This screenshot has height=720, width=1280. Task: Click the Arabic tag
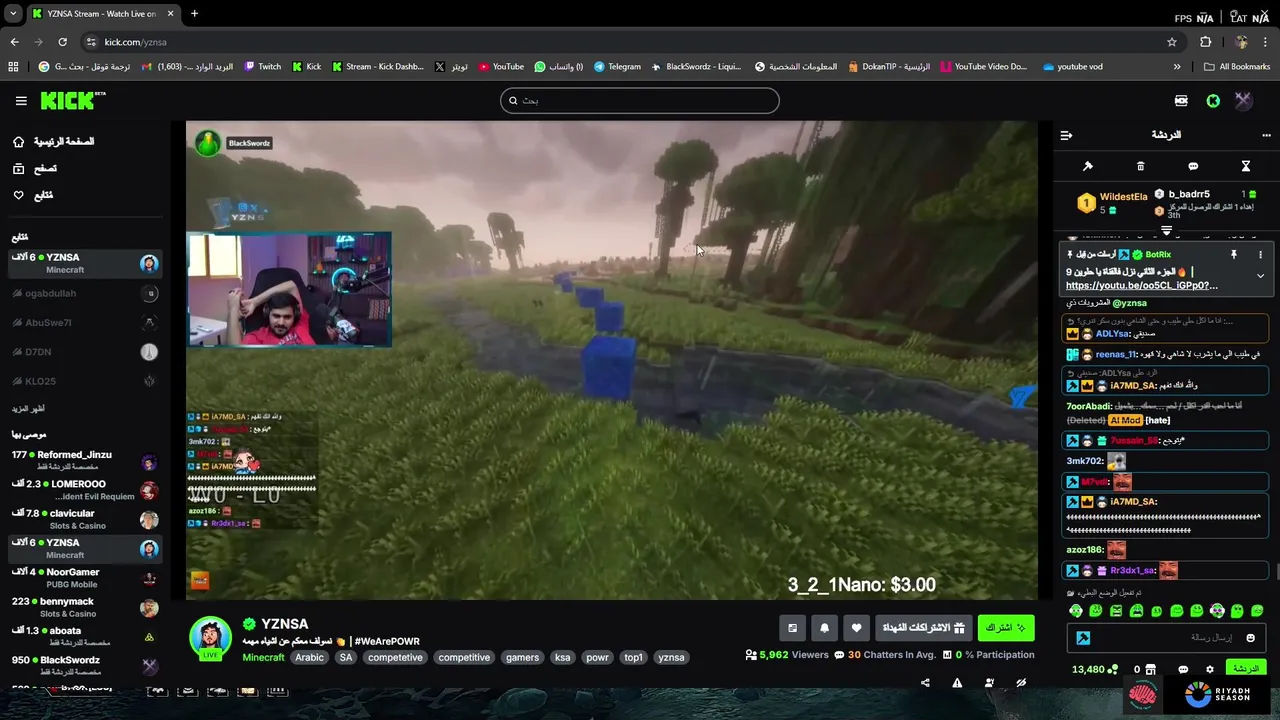(309, 658)
